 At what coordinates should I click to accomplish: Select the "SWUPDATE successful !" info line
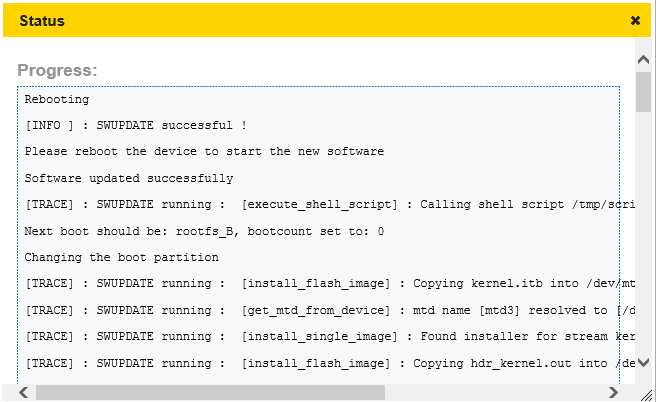coord(136,126)
